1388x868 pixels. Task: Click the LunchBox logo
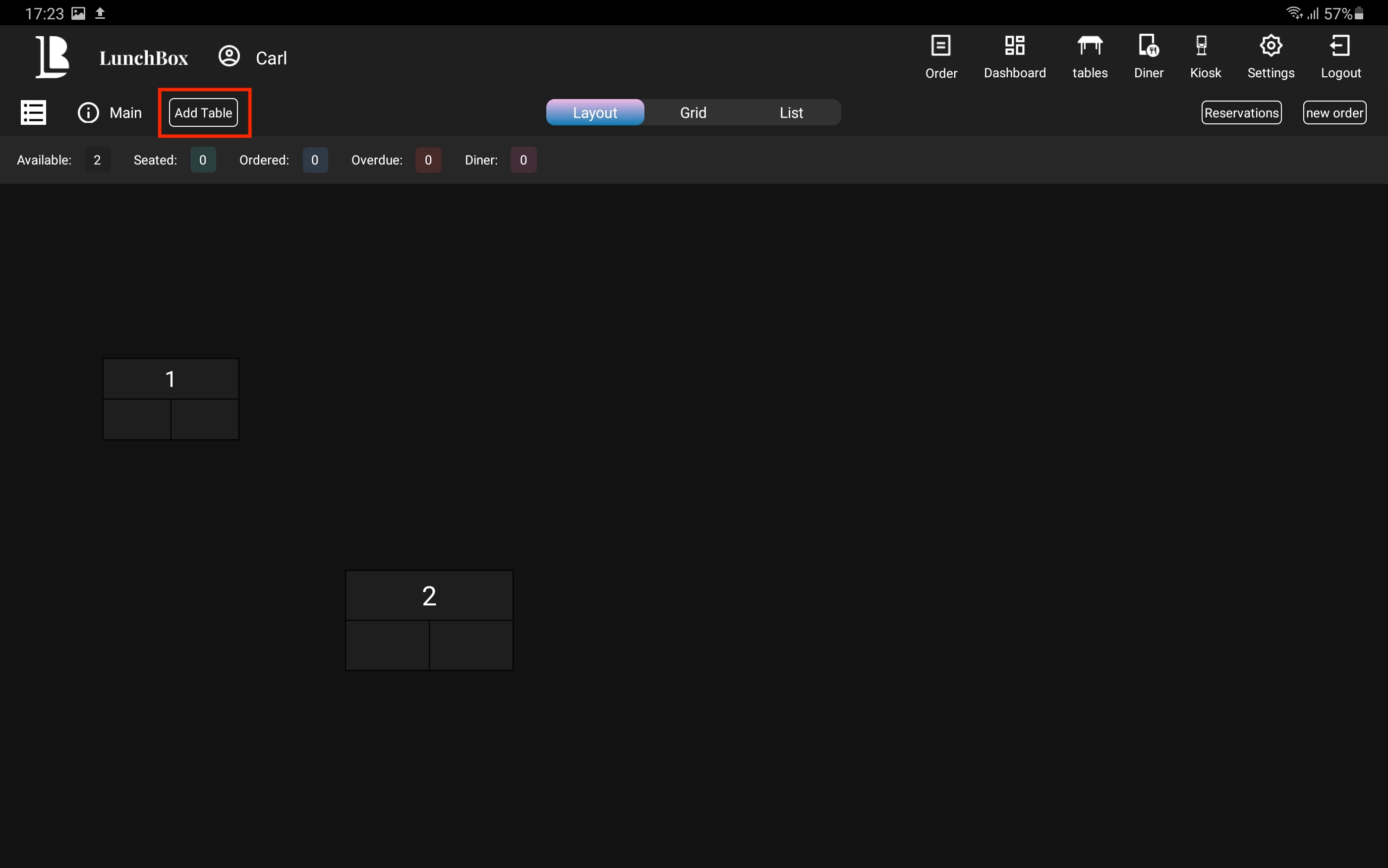coord(52,57)
